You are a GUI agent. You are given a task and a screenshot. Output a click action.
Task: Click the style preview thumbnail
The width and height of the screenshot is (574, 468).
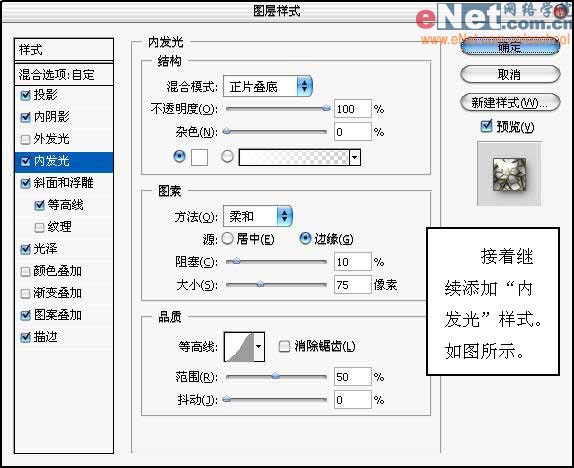(509, 174)
